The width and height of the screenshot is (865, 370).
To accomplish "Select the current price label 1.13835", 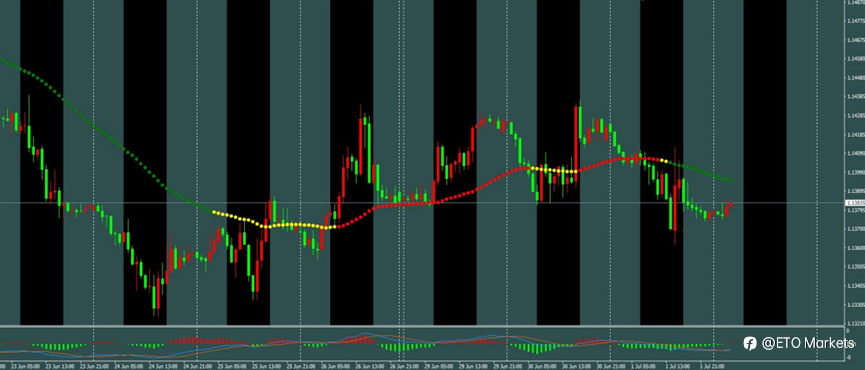I will (x=854, y=203).
